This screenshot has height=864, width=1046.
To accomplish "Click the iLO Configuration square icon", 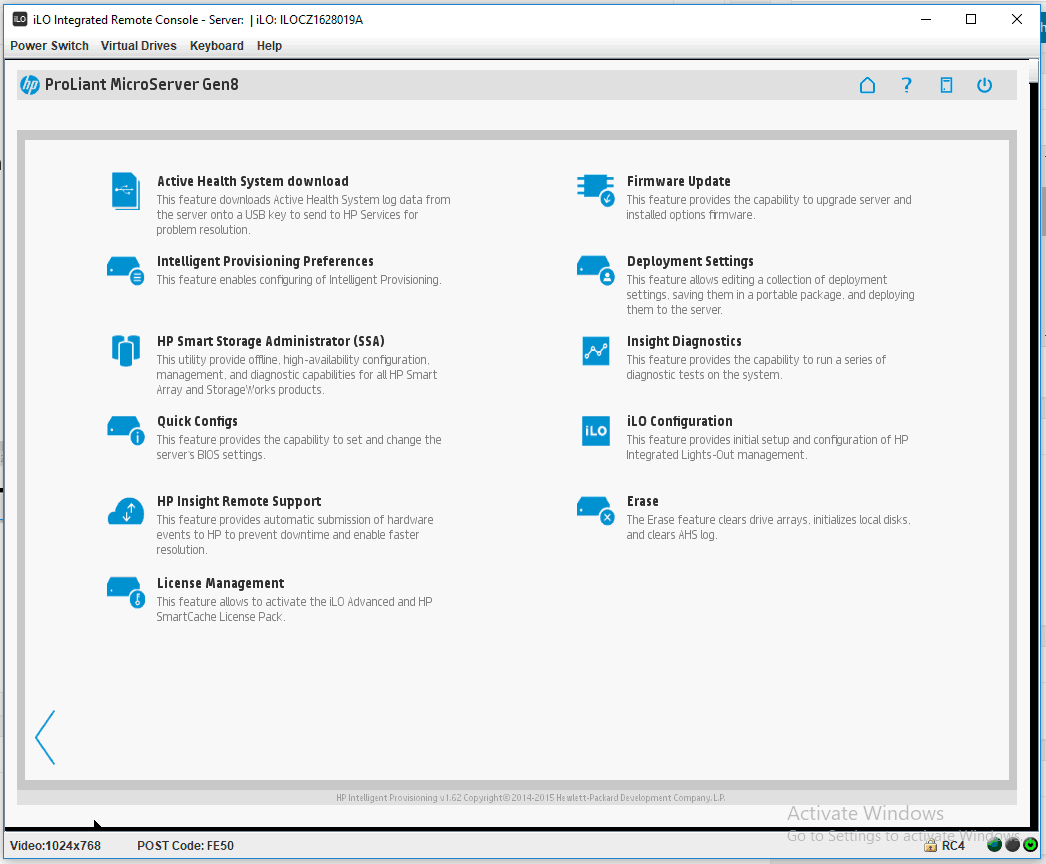I will point(595,430).
